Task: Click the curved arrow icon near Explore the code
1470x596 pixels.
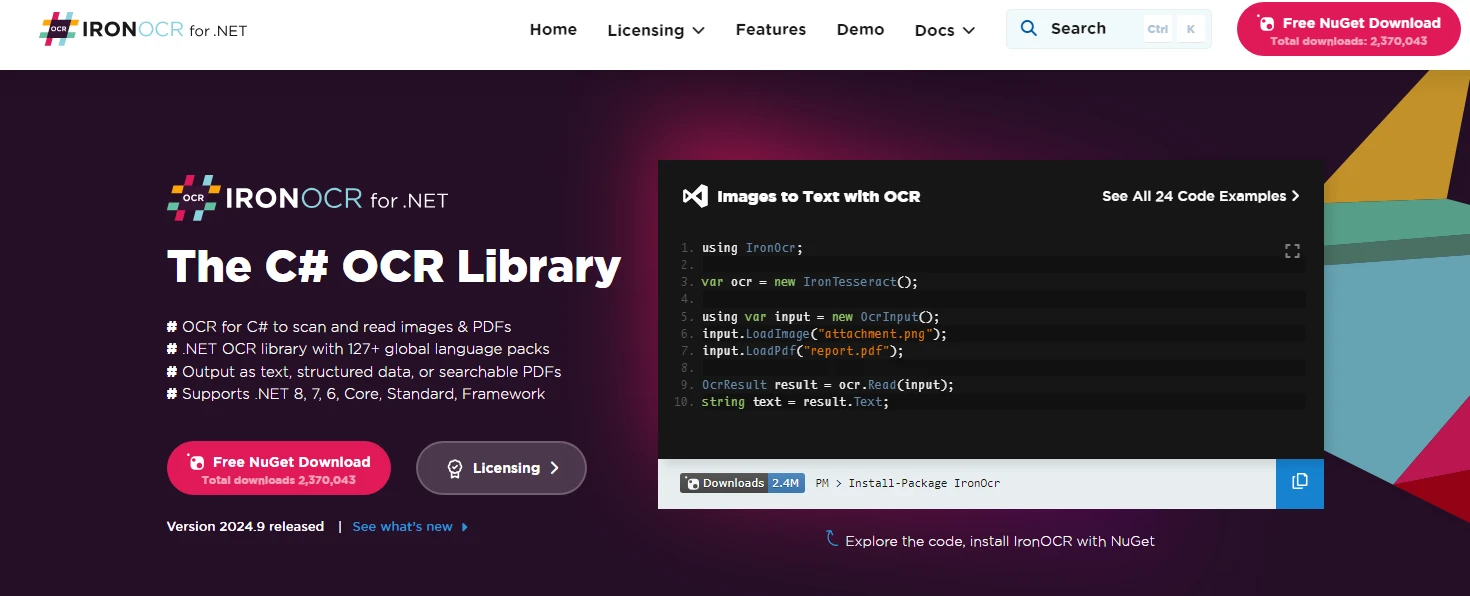Action: (831, 539)
